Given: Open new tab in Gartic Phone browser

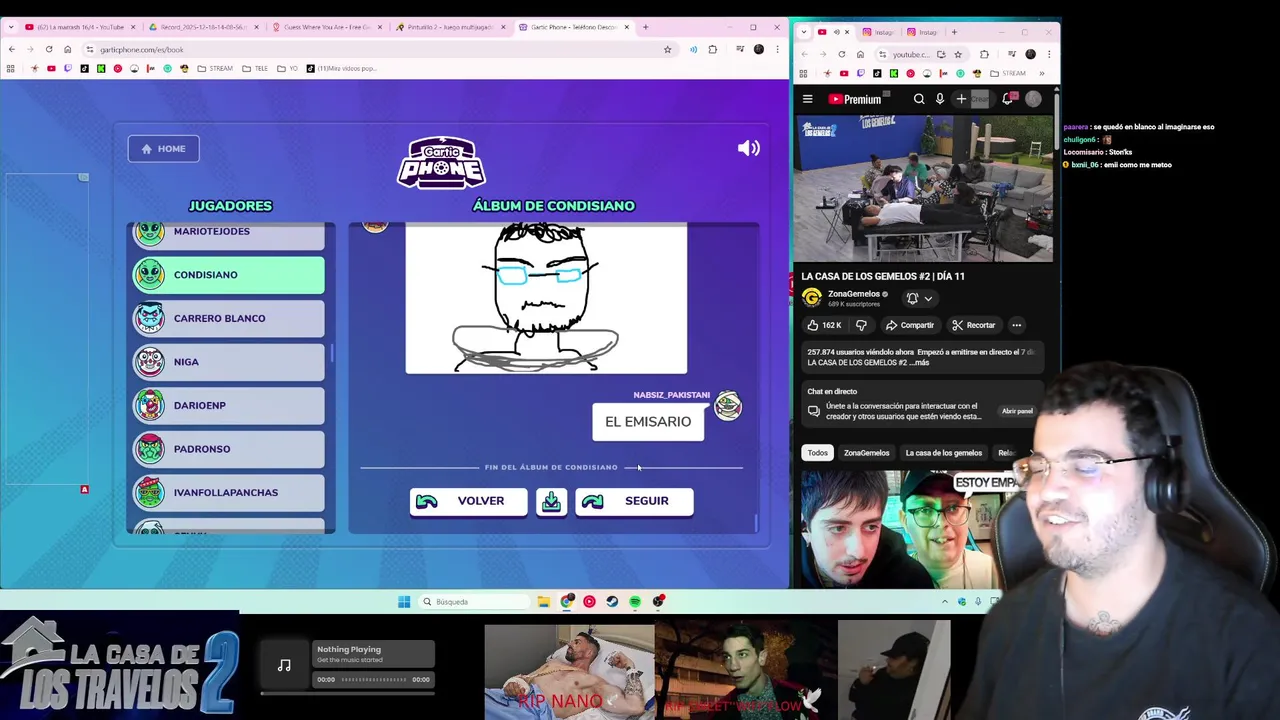Looking at the screenshot, I should [645, 27].
